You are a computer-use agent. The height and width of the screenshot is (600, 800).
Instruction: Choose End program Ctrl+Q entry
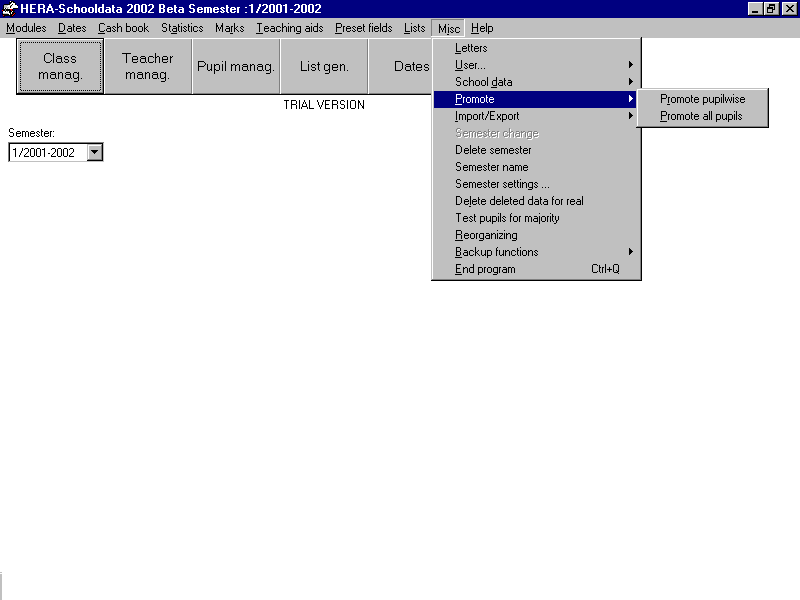tap(536, 269)
